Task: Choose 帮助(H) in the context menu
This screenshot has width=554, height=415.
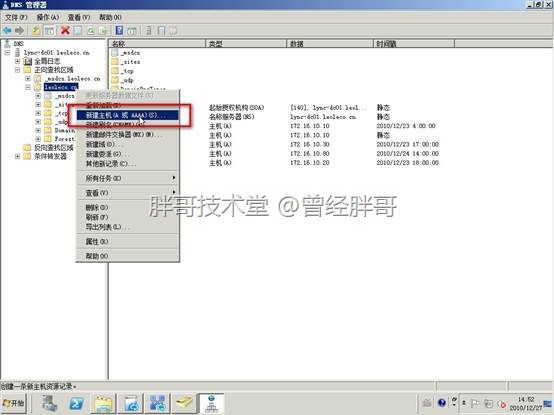Action: (x=128, y=256)
